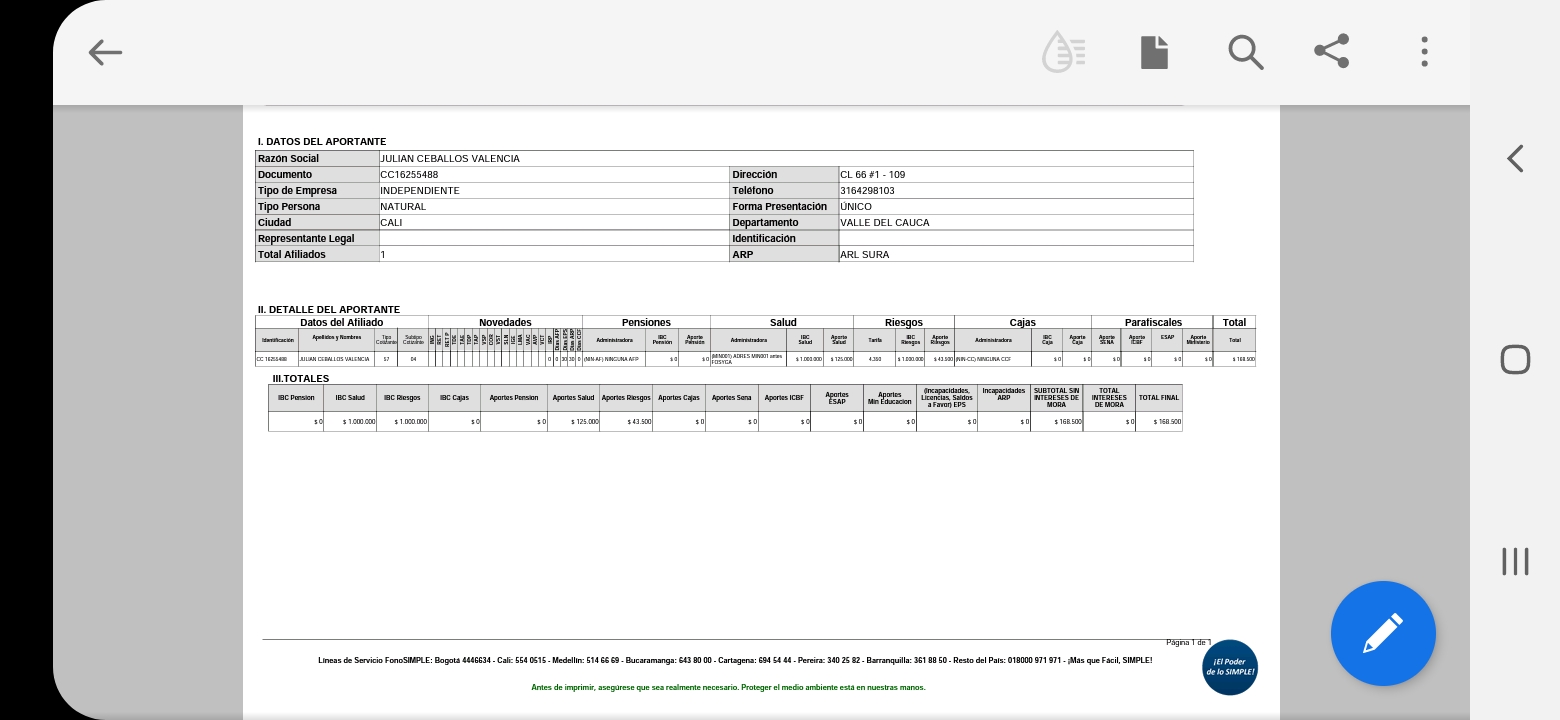The height and width of the screenshot is (720, 1560).
Task: Click the greyed-out droplet reading mode icon
Action: point(1063,52)
